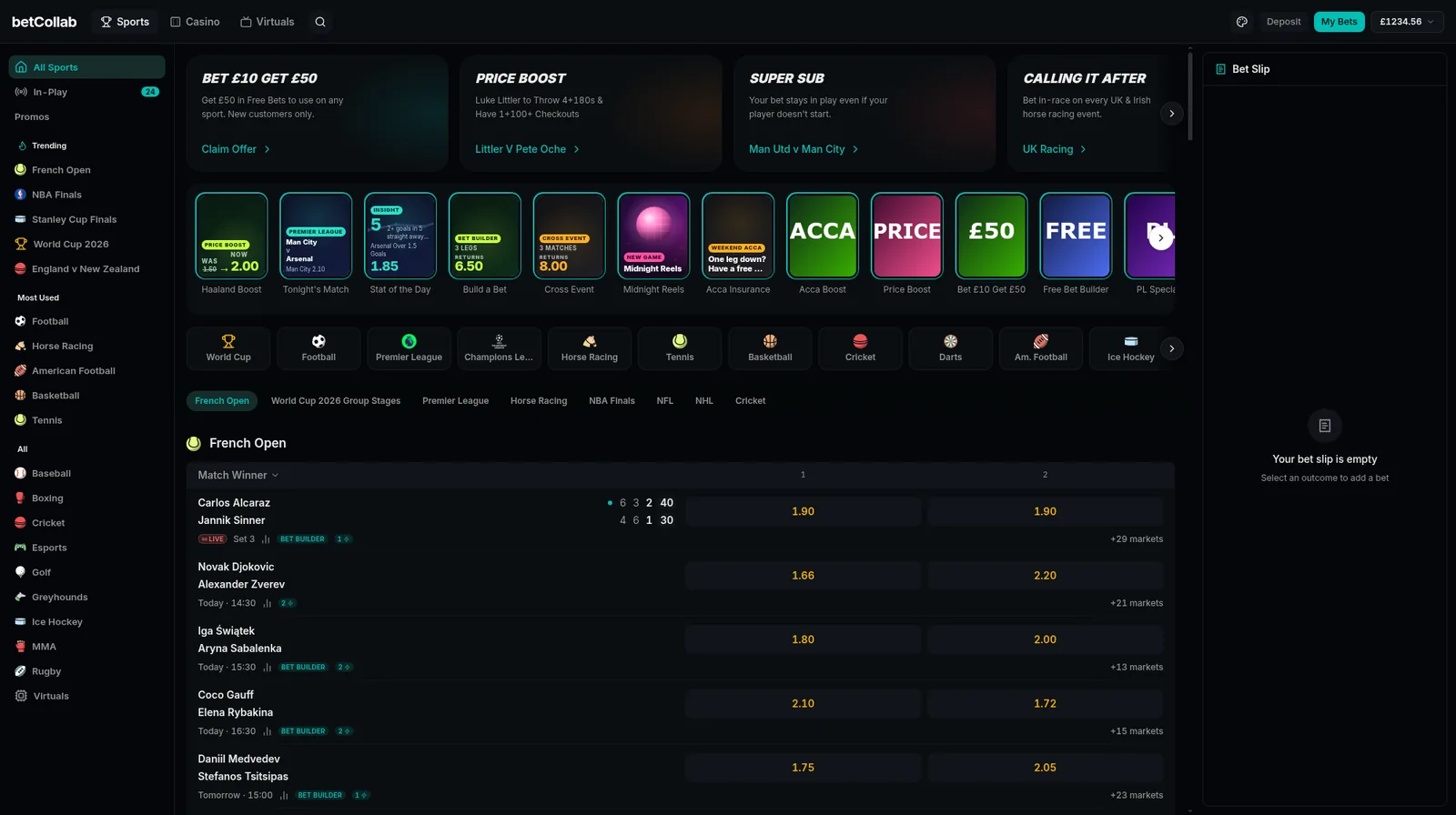The image size is (1456, 815).
Task: Select the NHL filter chip
Action: coord(704,401)
